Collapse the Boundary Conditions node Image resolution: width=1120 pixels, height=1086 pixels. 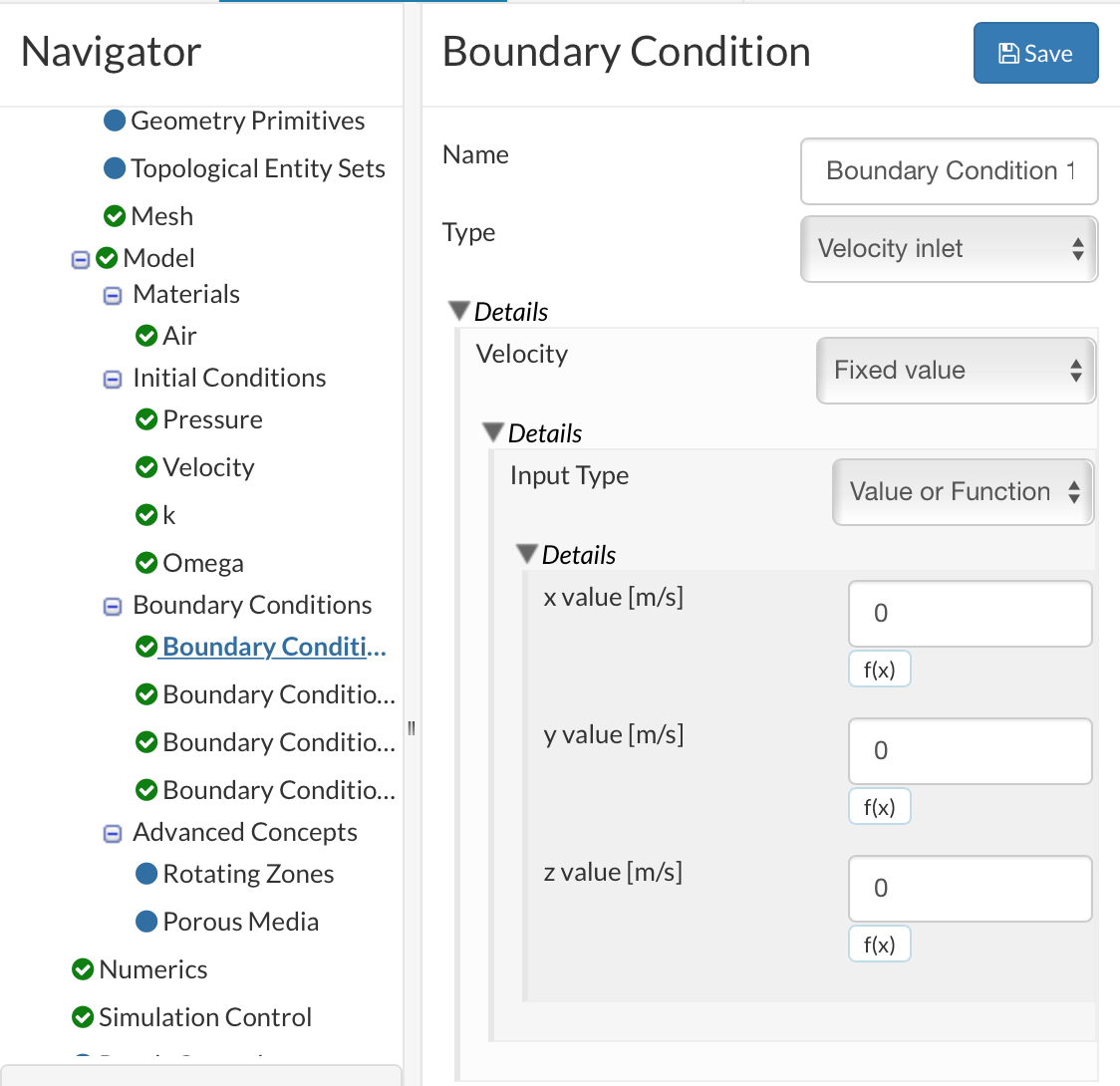click(113, 606)
